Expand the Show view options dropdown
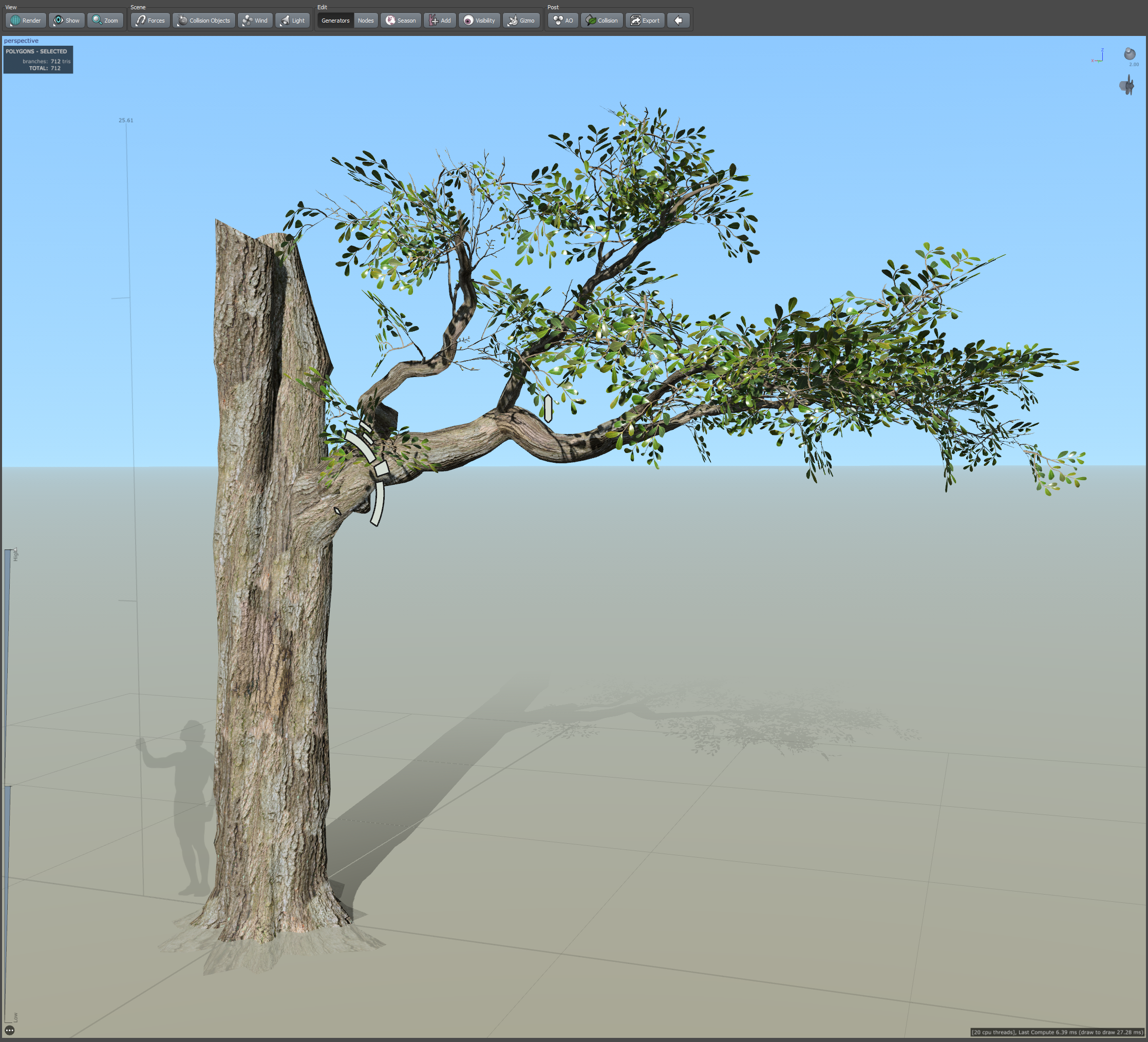The width and height of the screenshot is (1148, 1042). tap(67, 21)
